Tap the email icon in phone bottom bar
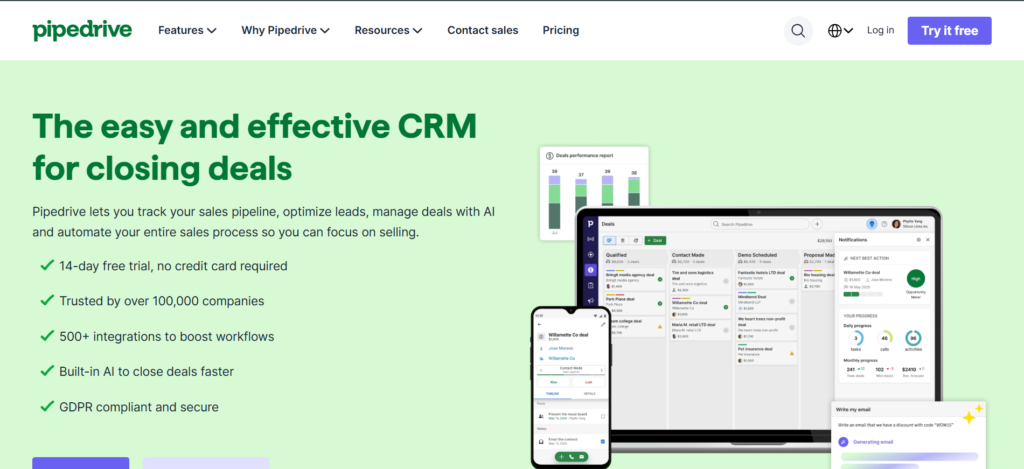The width and height of the screenshot is (1024, 469). point(582,457)
